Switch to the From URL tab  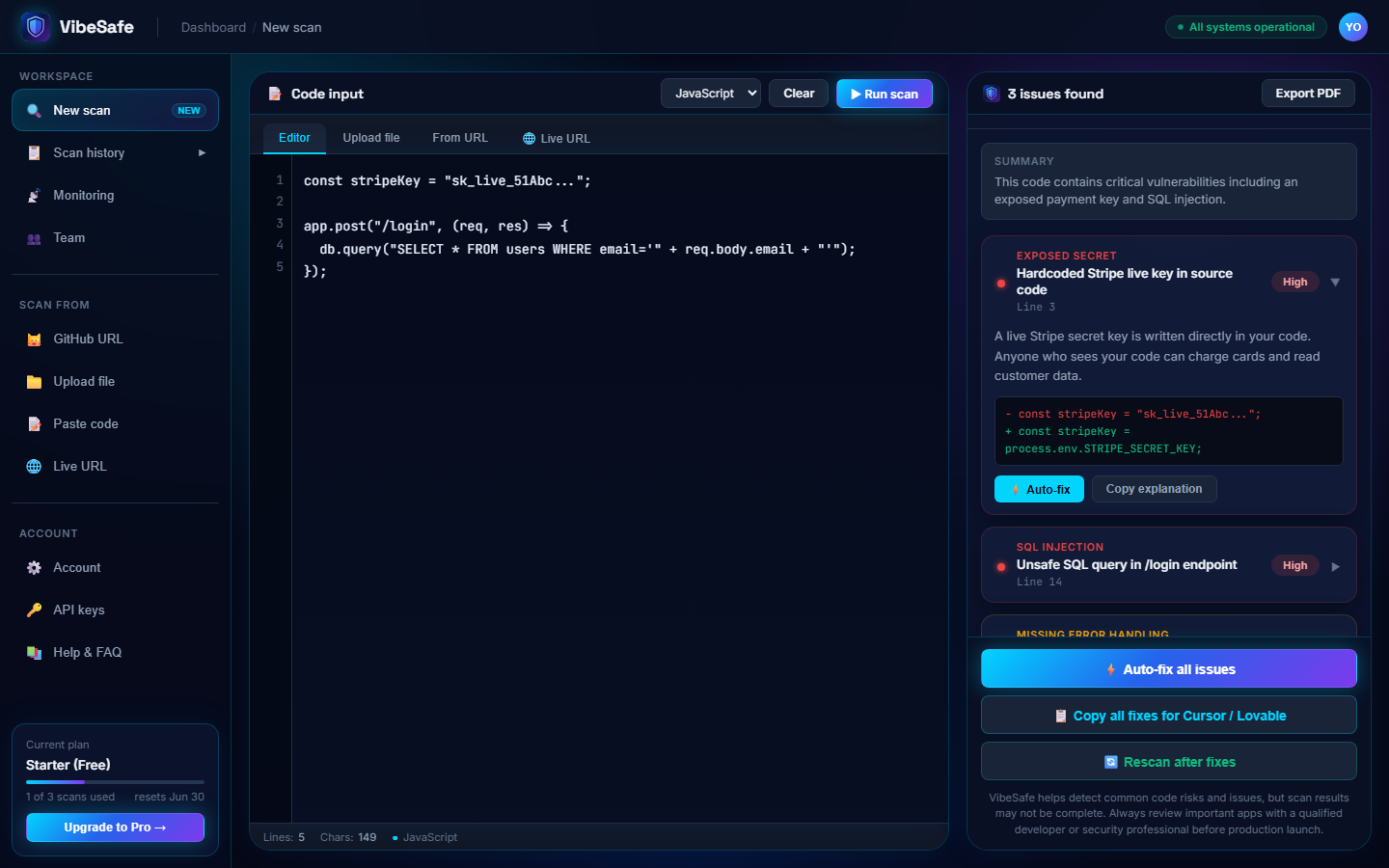(460, 138)
